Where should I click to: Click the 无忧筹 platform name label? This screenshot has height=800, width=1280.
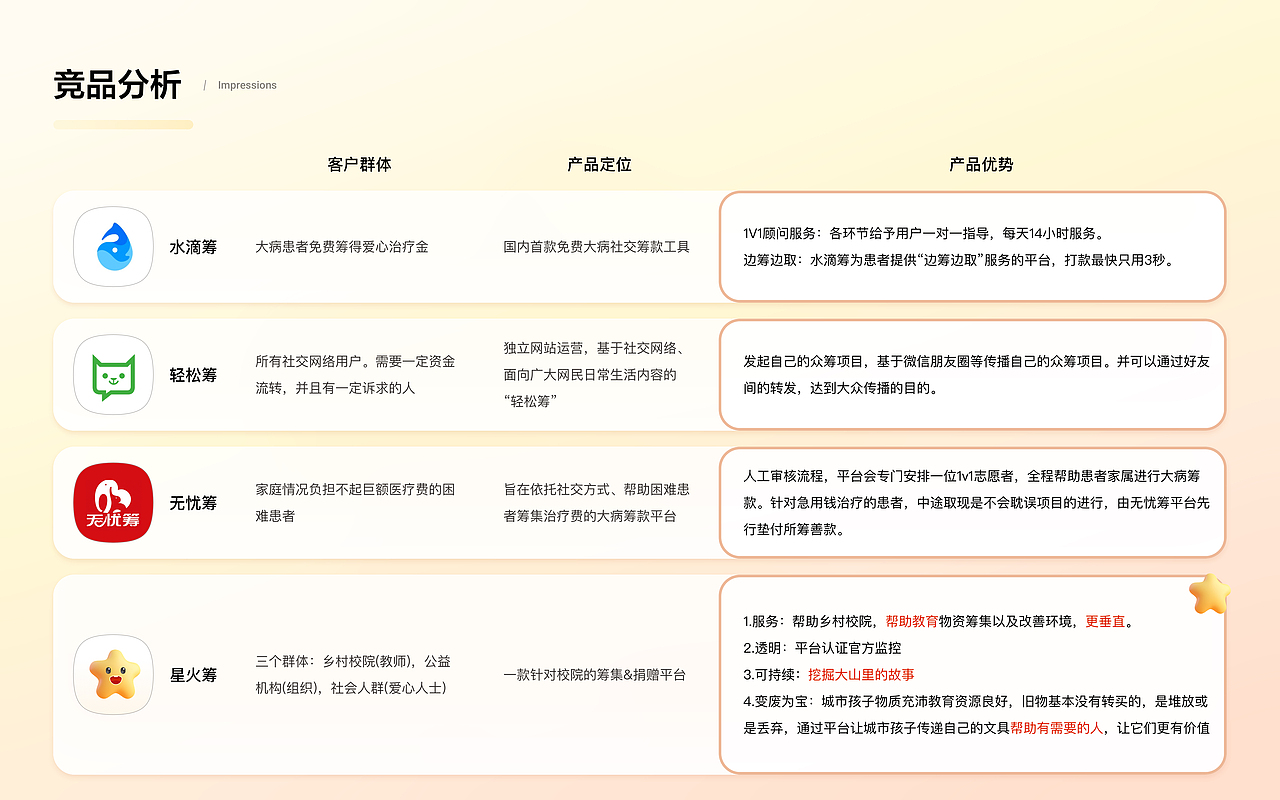pyautogui.click(x=192, y=503)
